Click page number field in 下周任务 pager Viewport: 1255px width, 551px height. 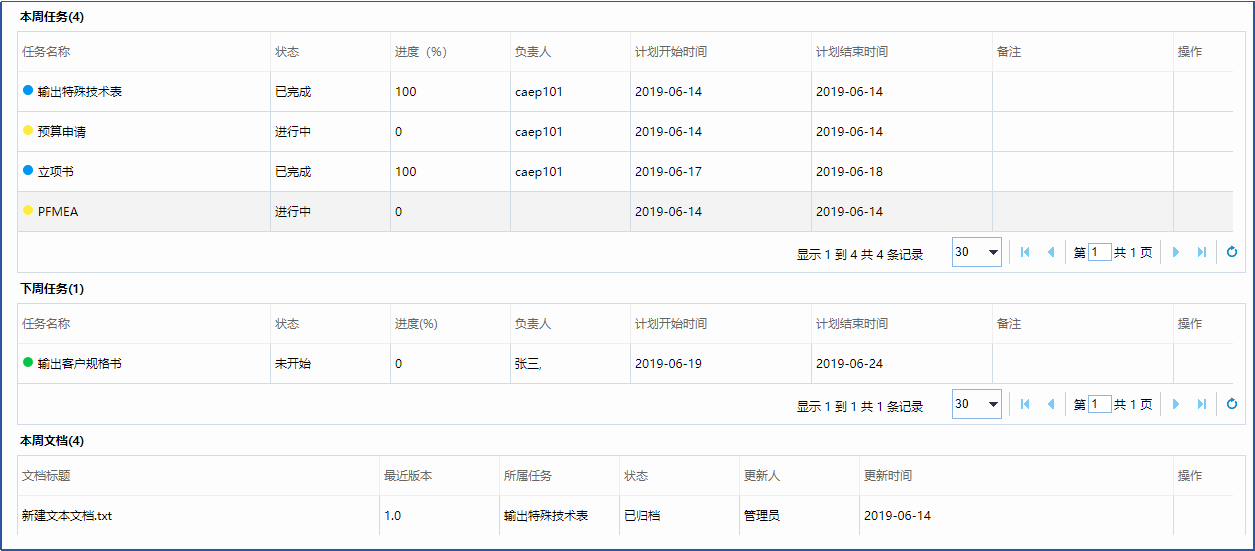[x=1099, y=405]
